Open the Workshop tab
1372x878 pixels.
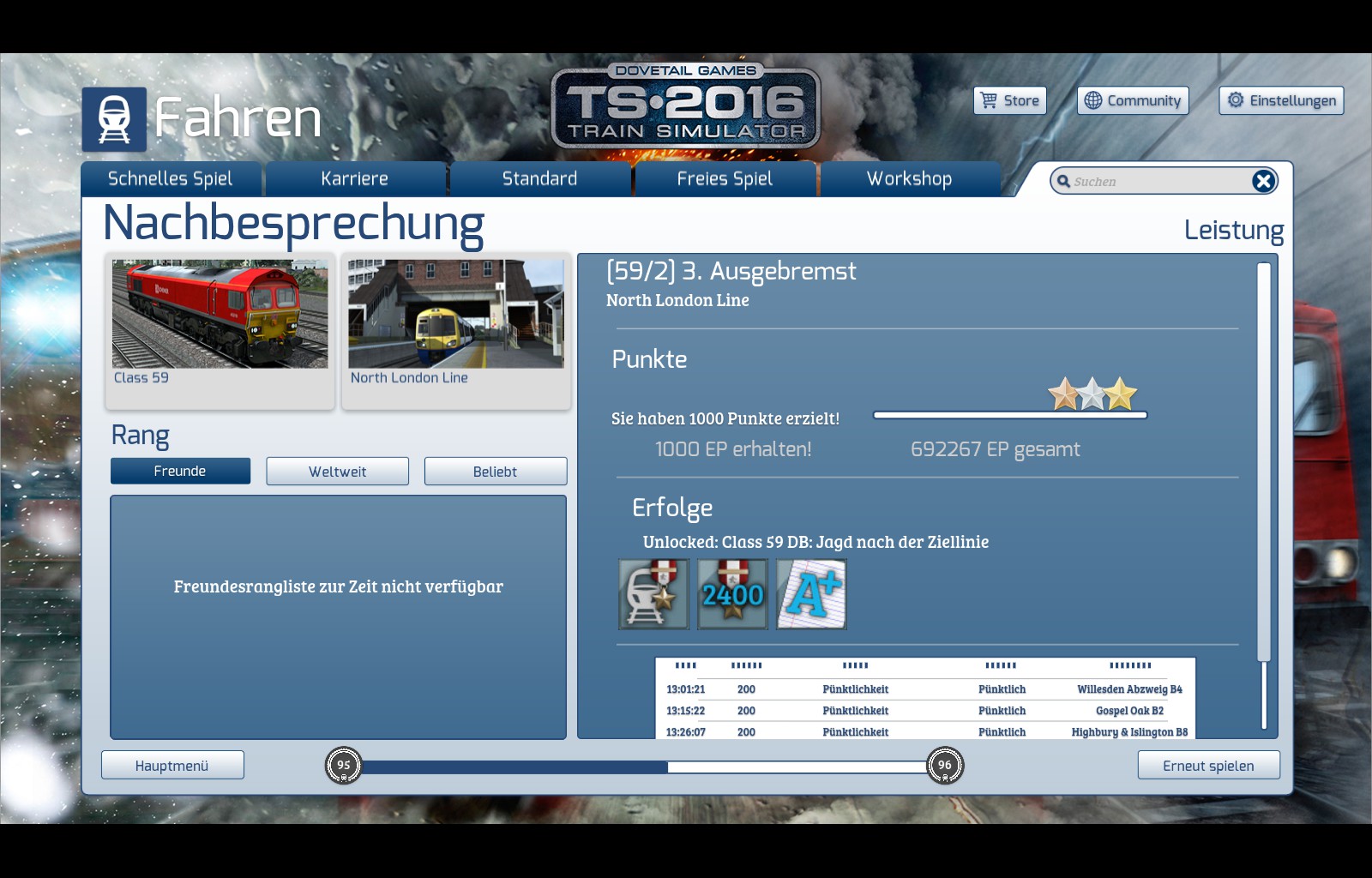(910, 178)
